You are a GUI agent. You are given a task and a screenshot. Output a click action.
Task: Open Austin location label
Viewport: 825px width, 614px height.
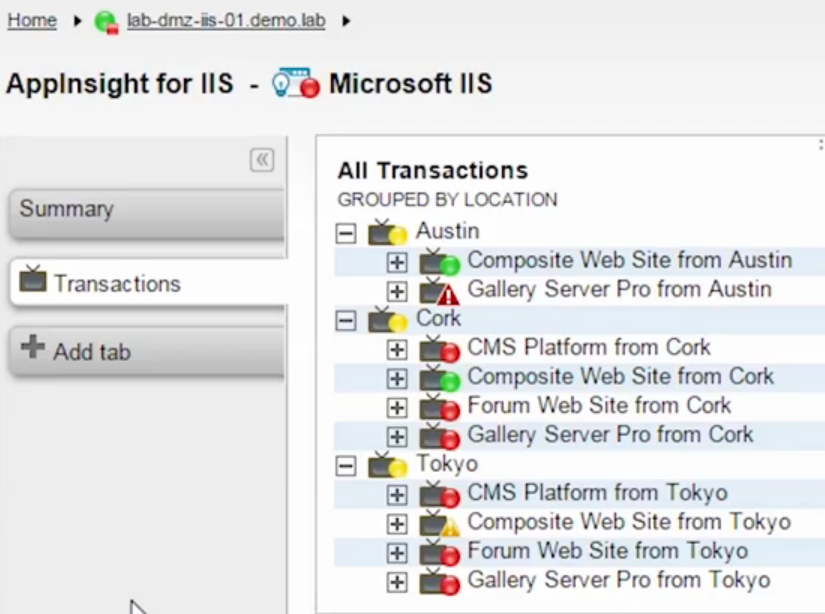pos(448,231)
